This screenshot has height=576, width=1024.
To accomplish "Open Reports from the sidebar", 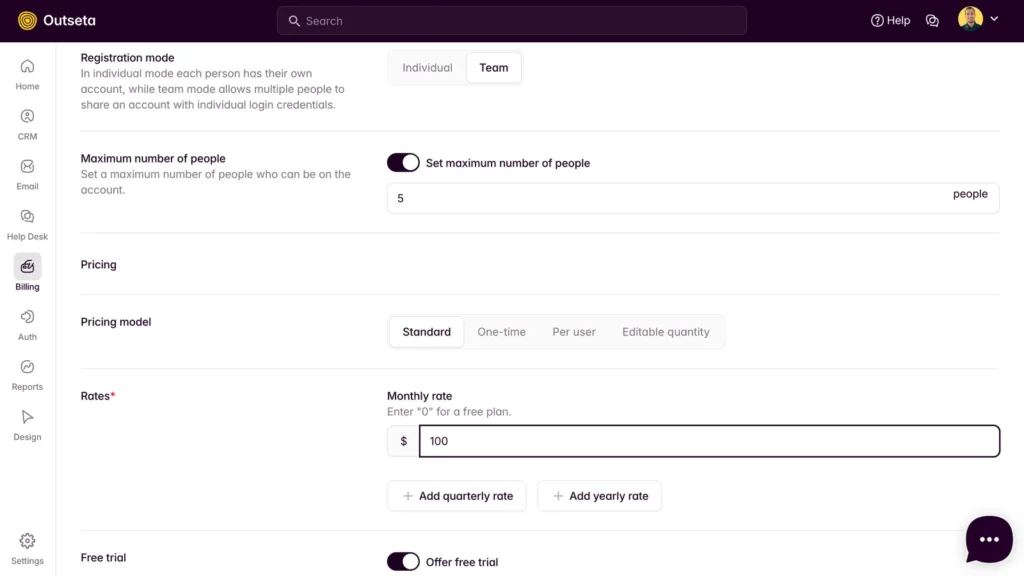I will click(27, 374).
